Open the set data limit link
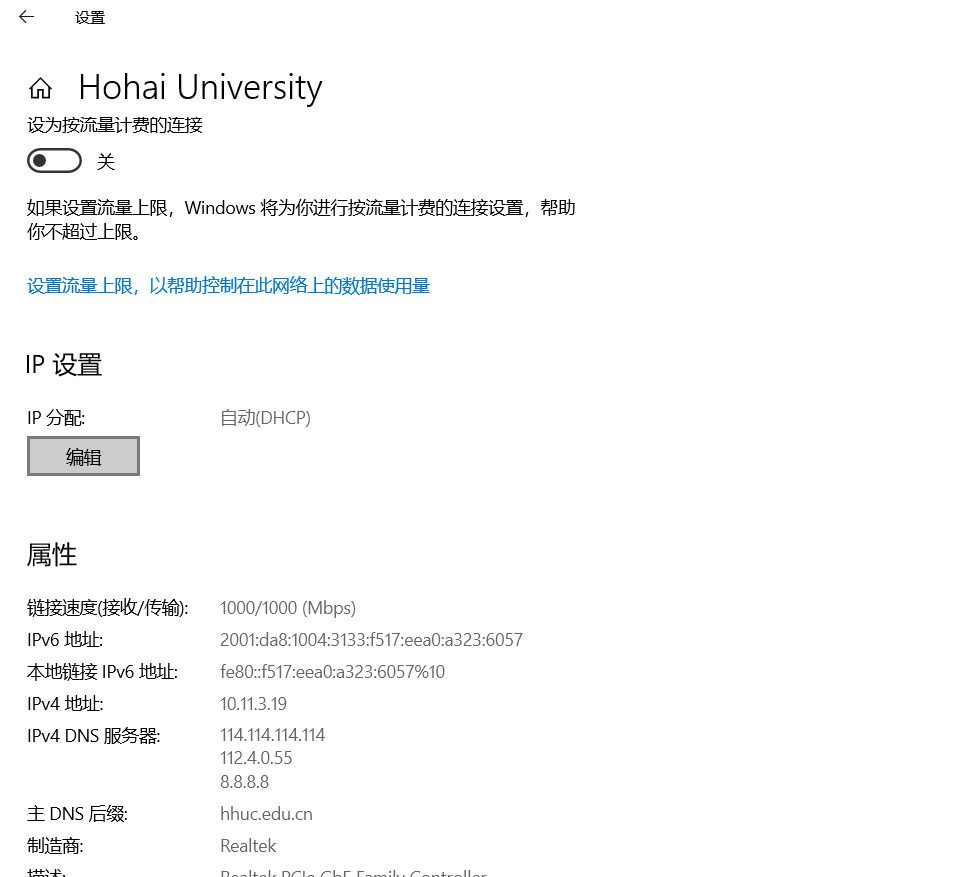Image resolution: width=972 pixels, height=877 pixels. pyautogui.click(x=228, y=286)
